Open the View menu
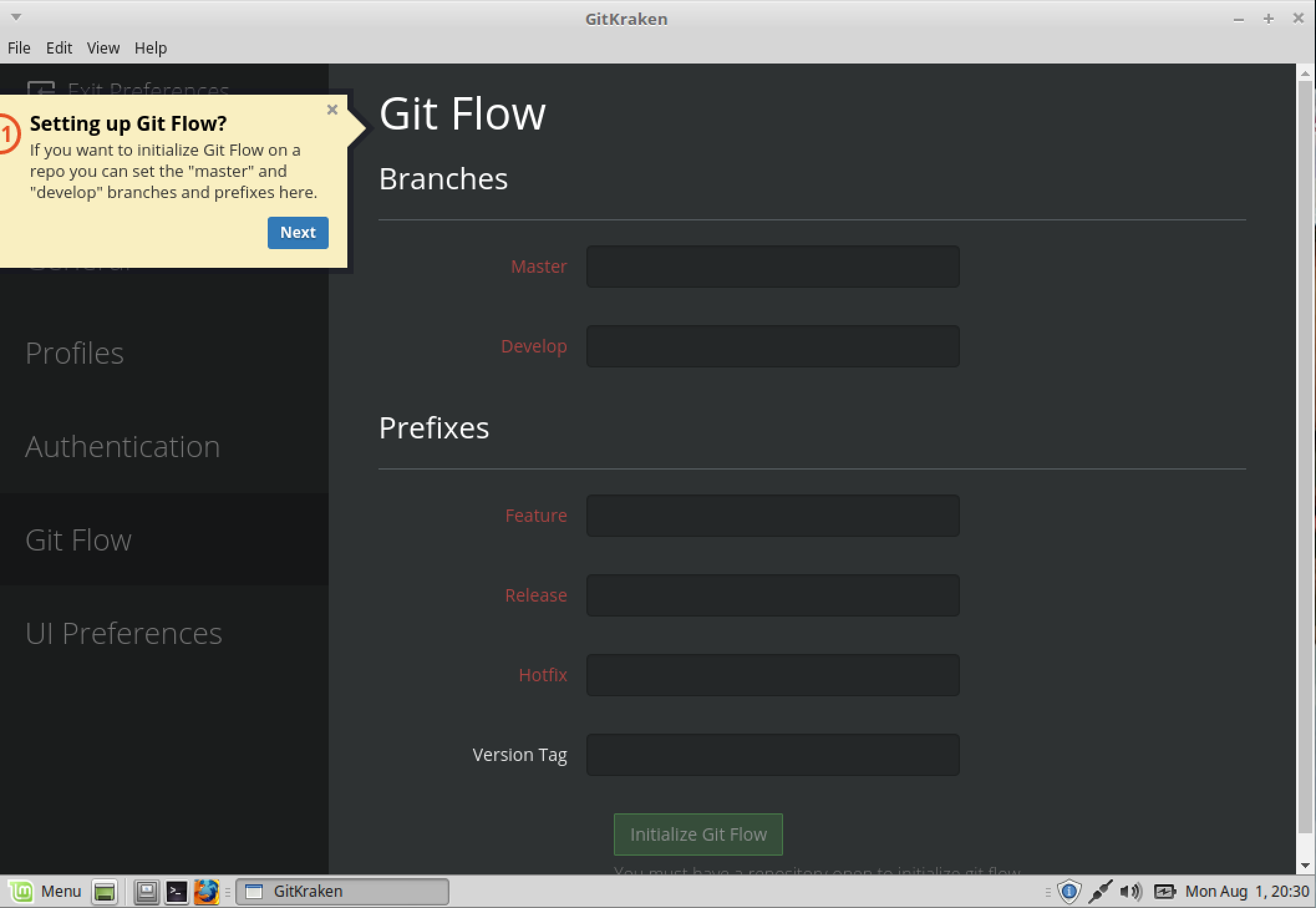 [103, 48]
